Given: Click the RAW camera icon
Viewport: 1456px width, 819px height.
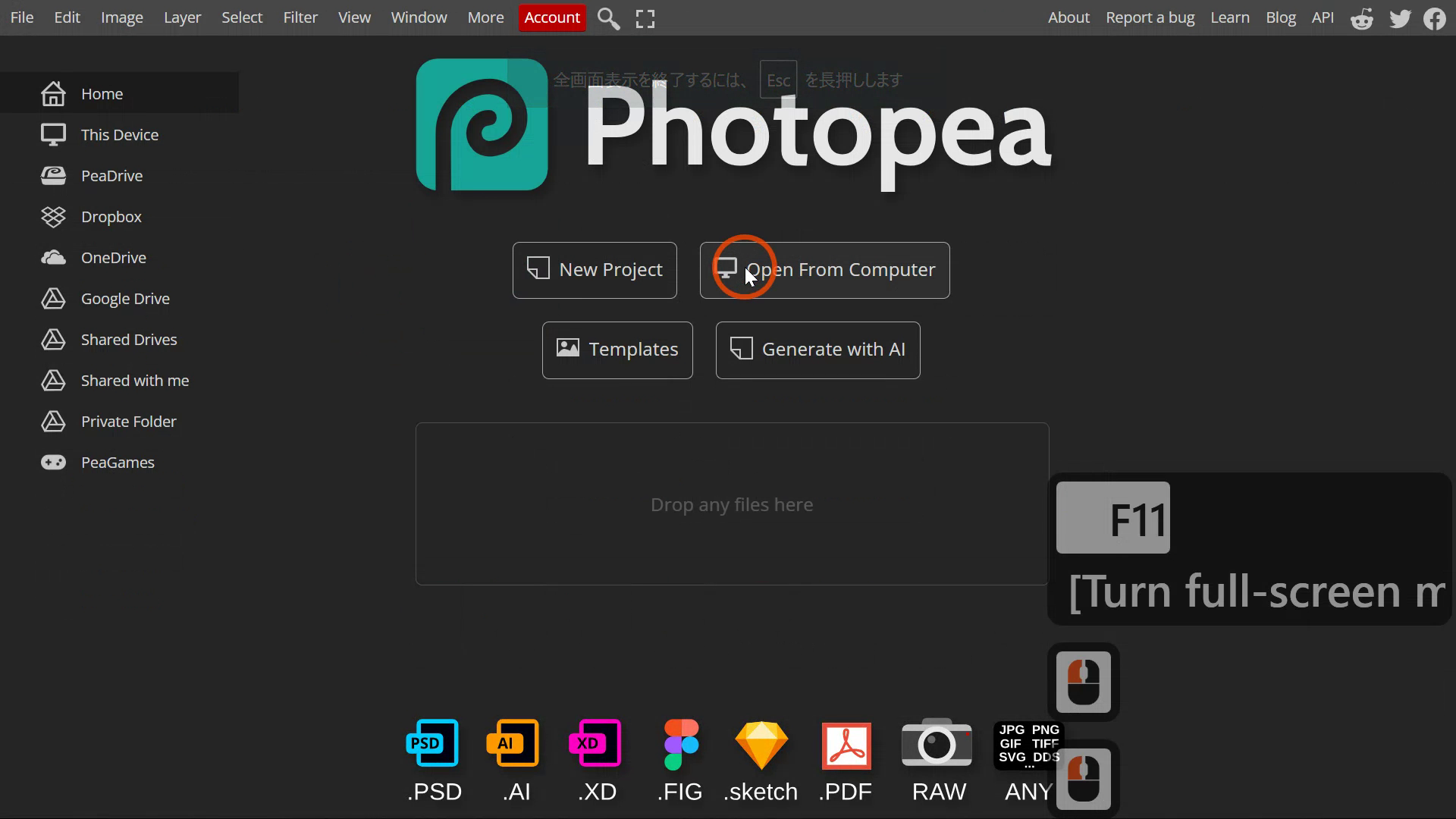Looking at the screenshot, I should point(937,743).
